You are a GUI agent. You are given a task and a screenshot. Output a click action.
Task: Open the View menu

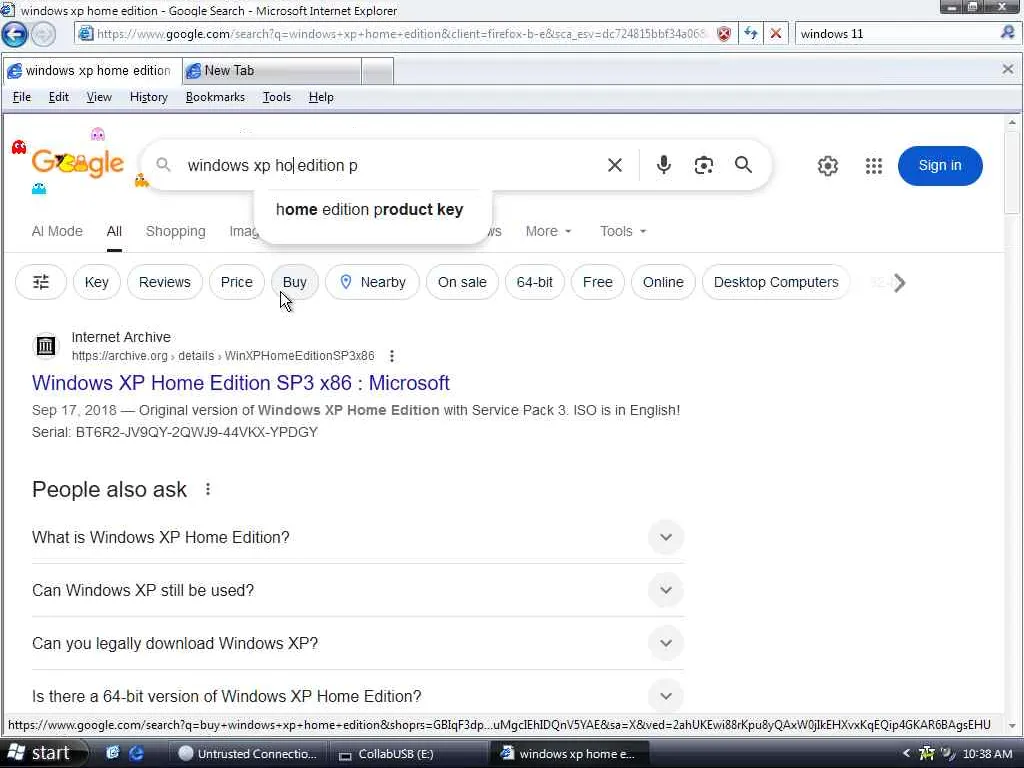coord(99,97)
